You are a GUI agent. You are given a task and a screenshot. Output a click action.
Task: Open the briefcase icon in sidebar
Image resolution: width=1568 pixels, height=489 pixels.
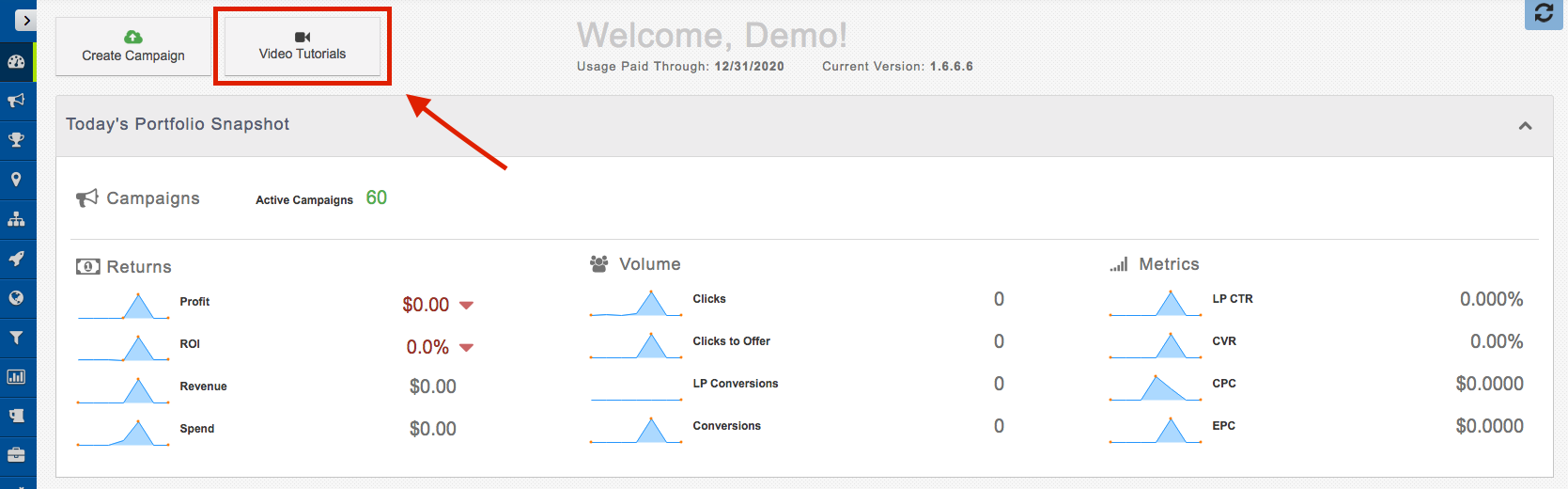pos(16,455)
